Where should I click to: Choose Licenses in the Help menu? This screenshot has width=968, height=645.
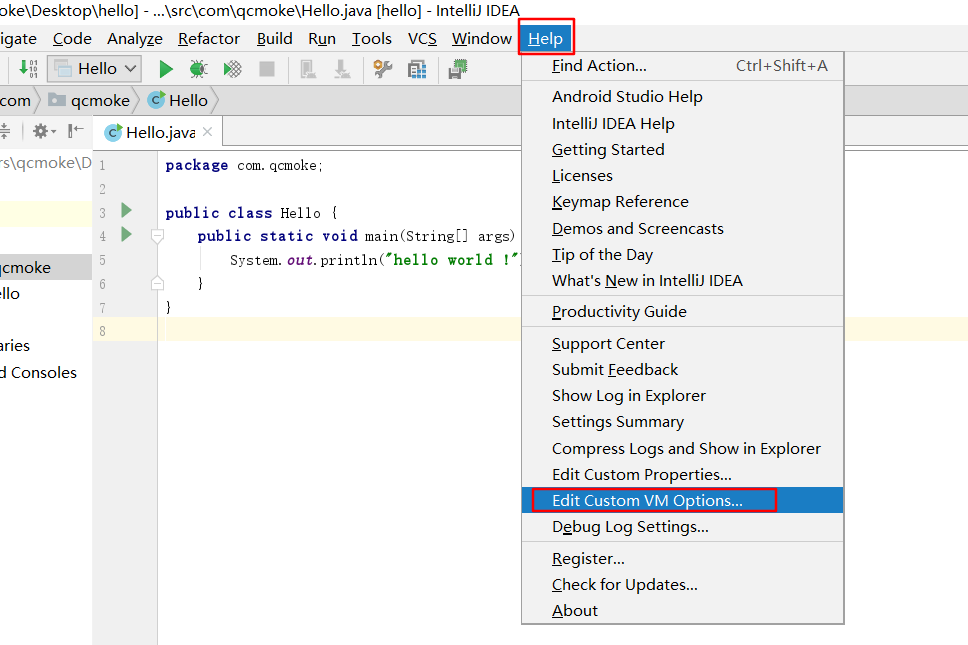(683, 175)
